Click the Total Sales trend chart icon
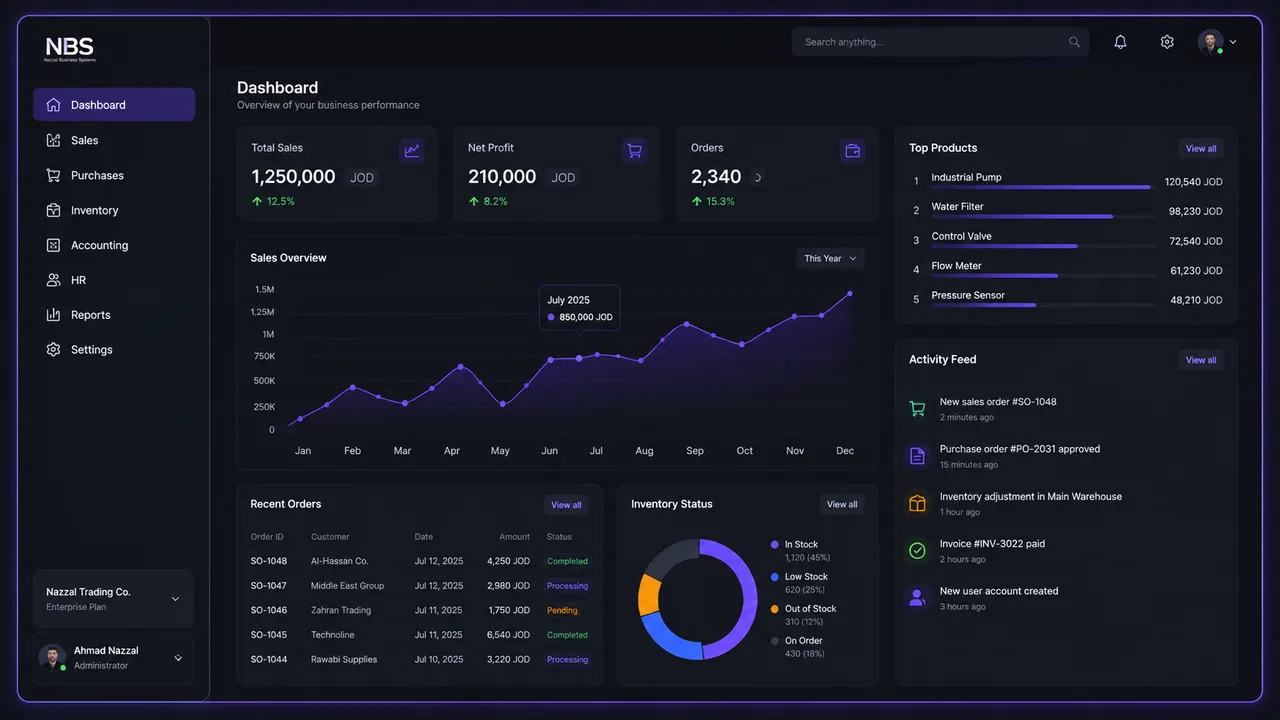This screenshot has height=720, width=1280. pos(412,151)
